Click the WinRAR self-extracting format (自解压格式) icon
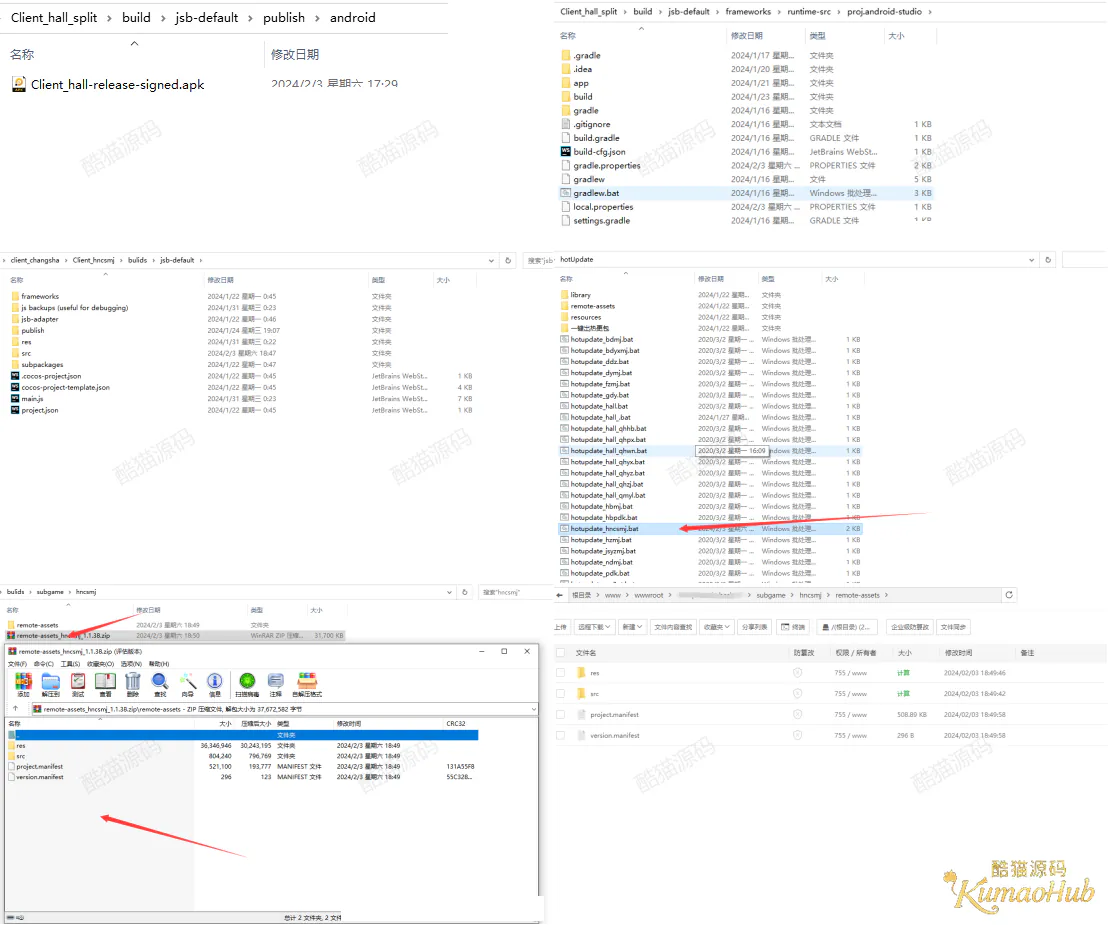Viewport: 1108px width, 925px height. tap(307, 683)
